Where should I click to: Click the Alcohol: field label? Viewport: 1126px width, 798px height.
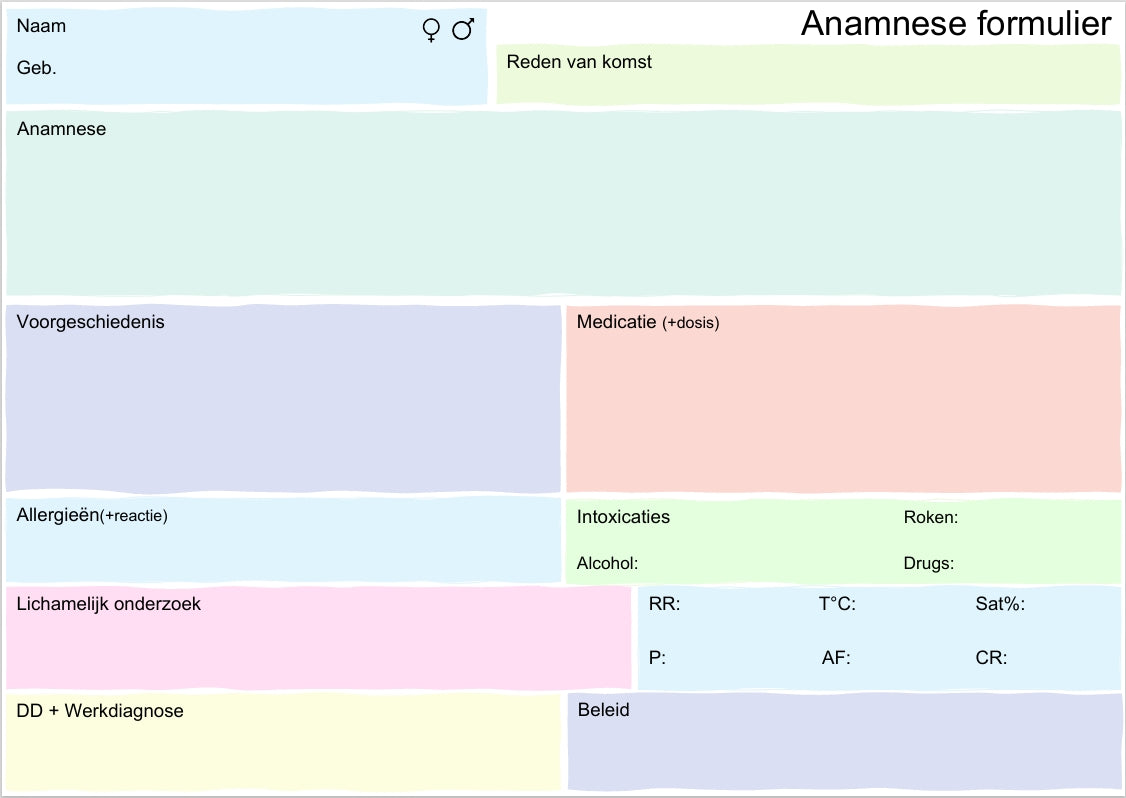click(x=608, y=563)
